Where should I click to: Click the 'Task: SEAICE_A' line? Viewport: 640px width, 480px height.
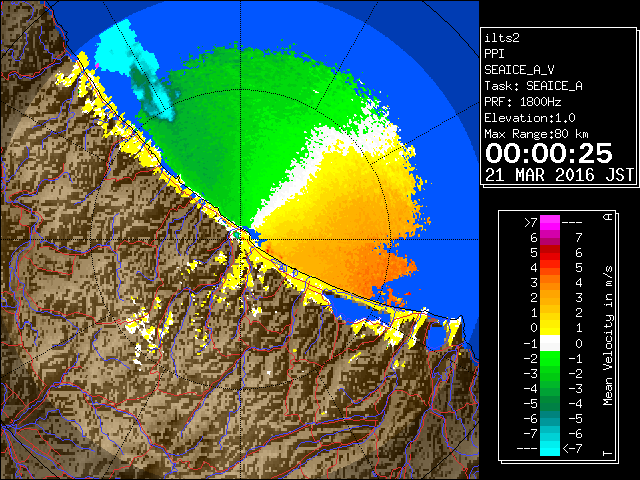(533, 86)
